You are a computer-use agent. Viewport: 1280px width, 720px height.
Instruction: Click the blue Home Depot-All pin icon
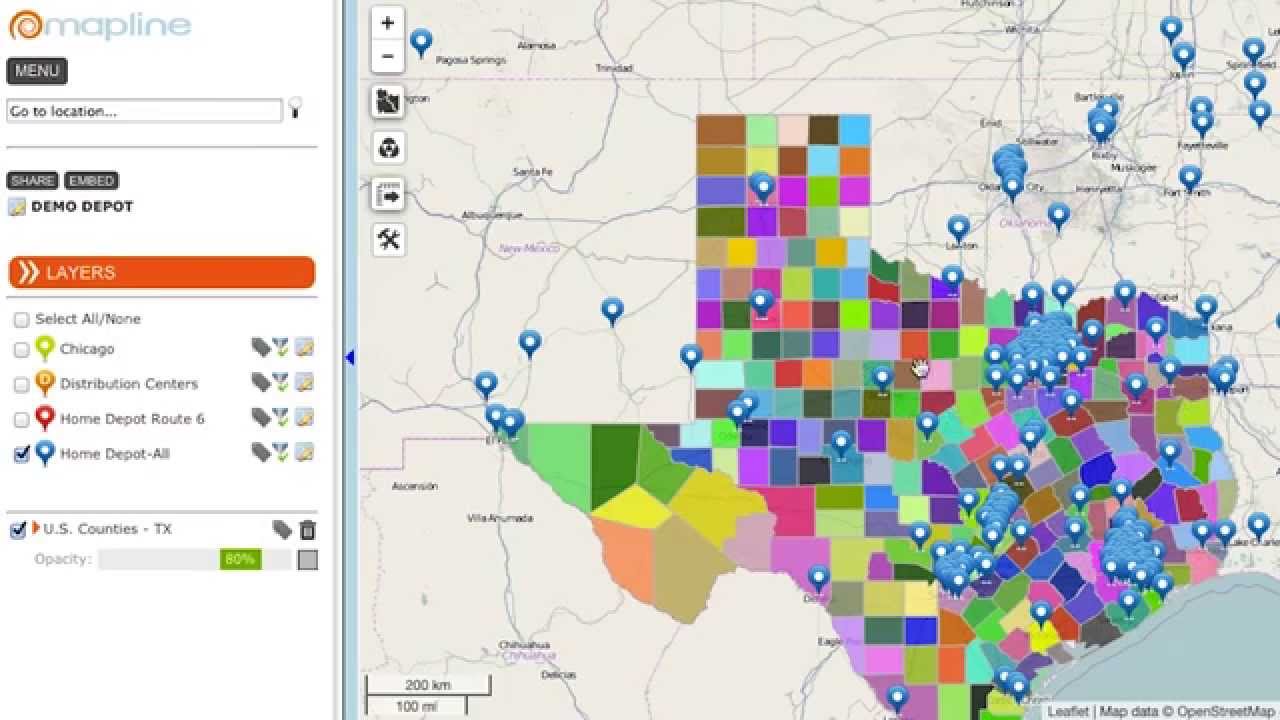click(45, 453)
